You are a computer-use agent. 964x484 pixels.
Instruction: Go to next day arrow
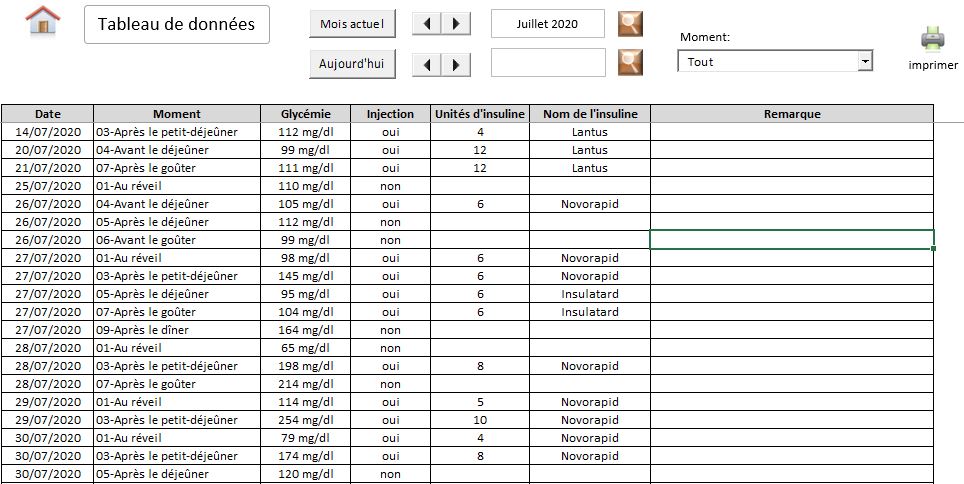[x=456, y=65]
